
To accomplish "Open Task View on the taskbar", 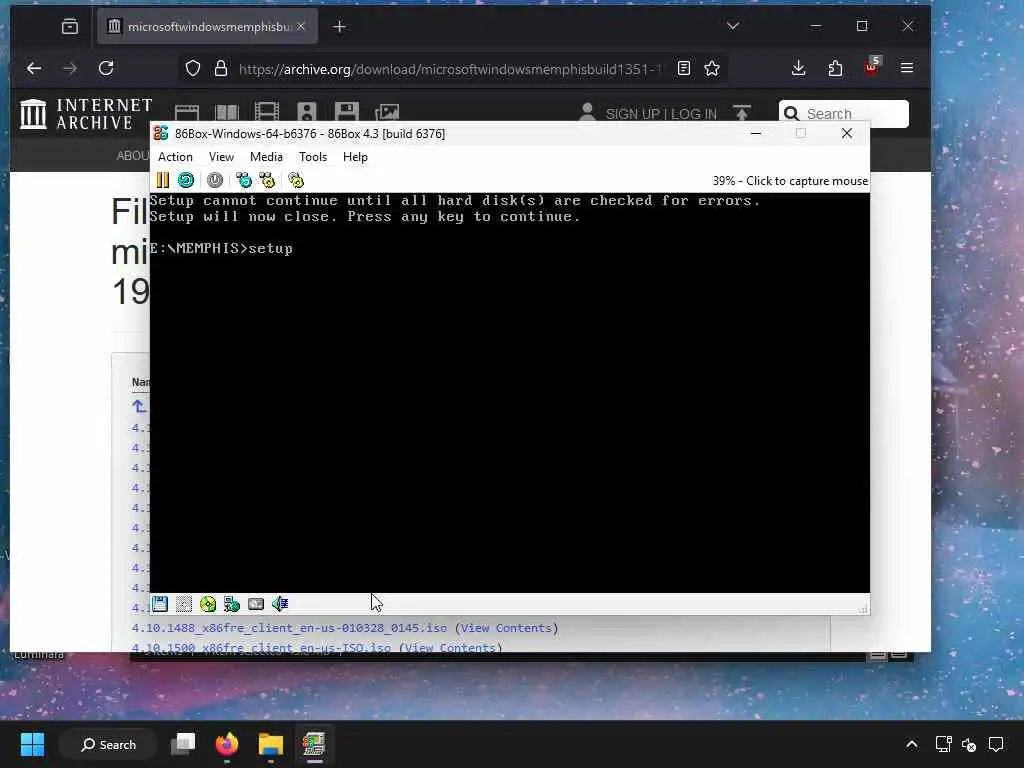I will (x=183, y=744).
